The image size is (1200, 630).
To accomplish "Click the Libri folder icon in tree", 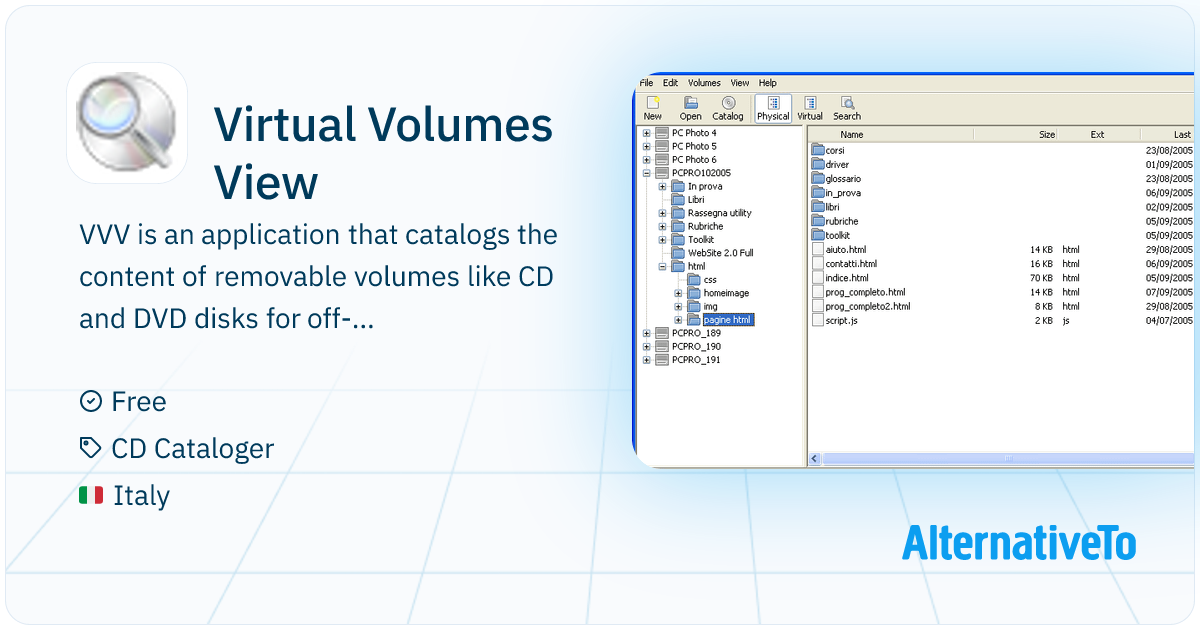I will [x=678, y=200].
